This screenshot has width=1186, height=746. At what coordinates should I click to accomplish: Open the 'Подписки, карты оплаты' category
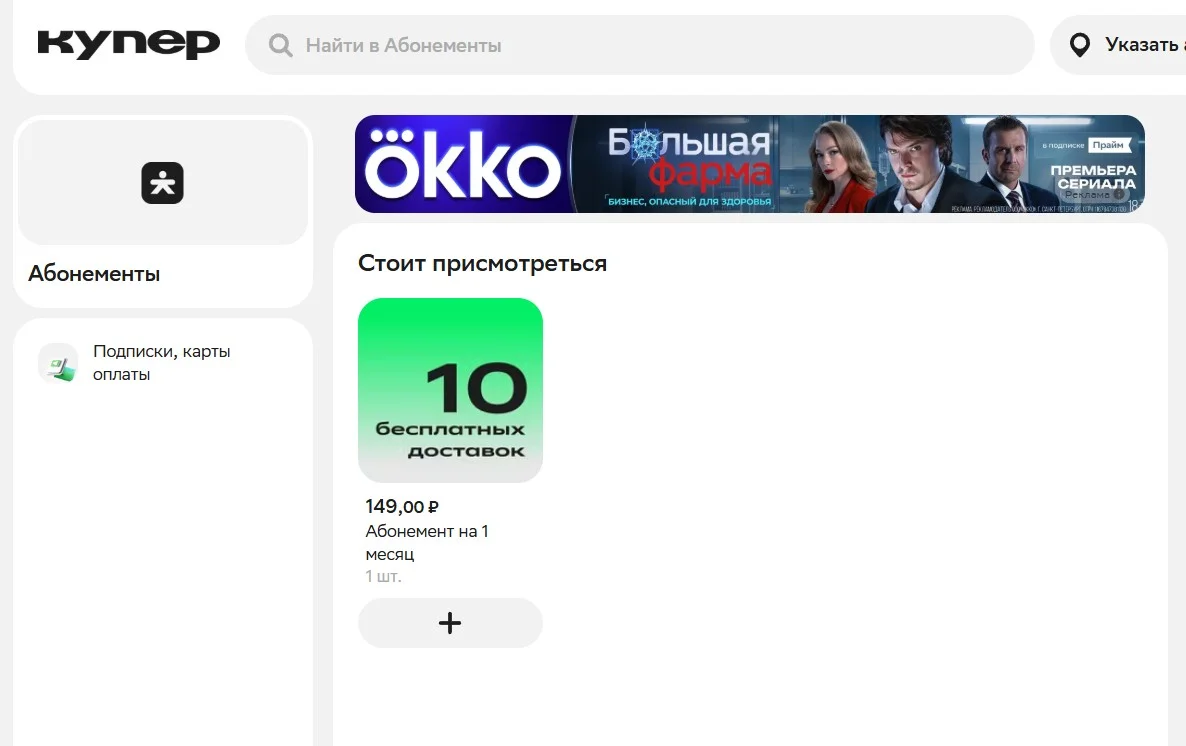pyautogui.click(x=162, y=362)
